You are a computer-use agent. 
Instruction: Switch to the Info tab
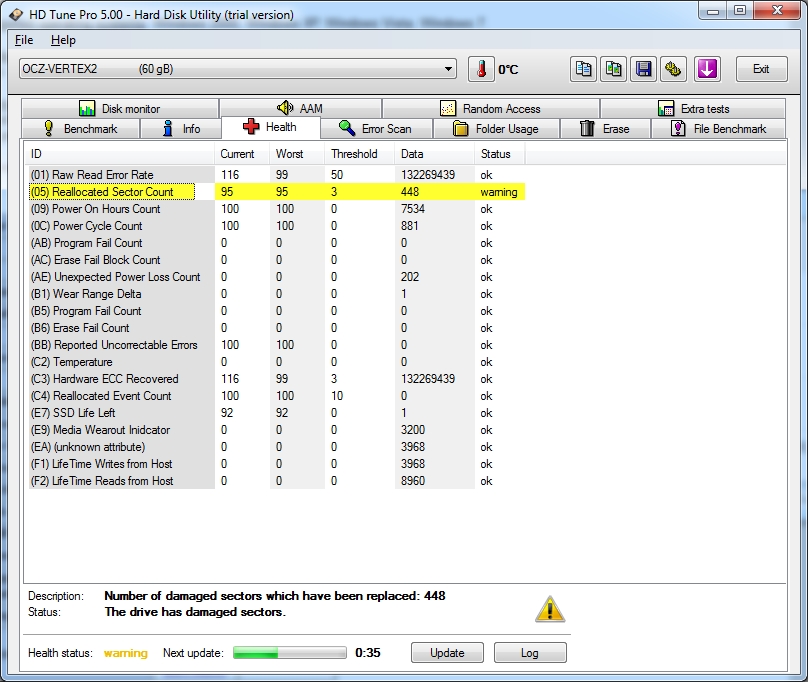tap(181, 129)
